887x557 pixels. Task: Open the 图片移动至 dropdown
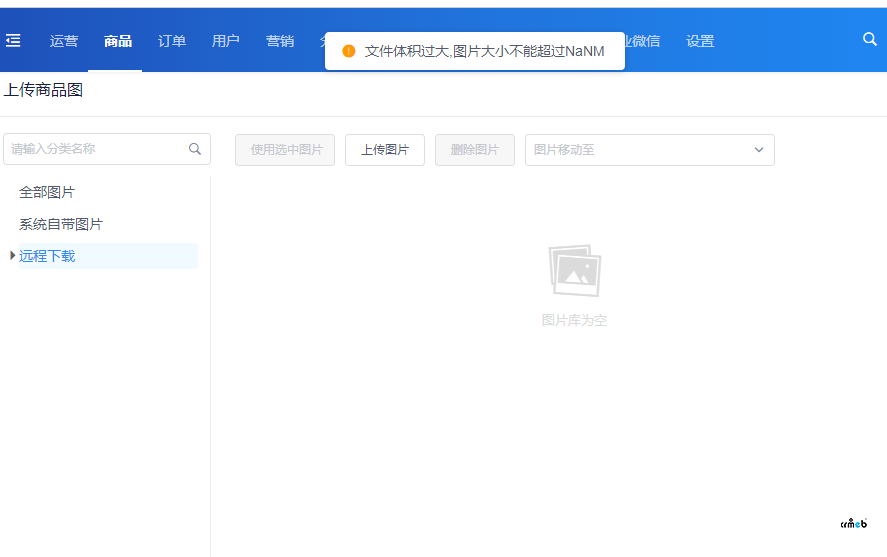(x=649, y=150)
